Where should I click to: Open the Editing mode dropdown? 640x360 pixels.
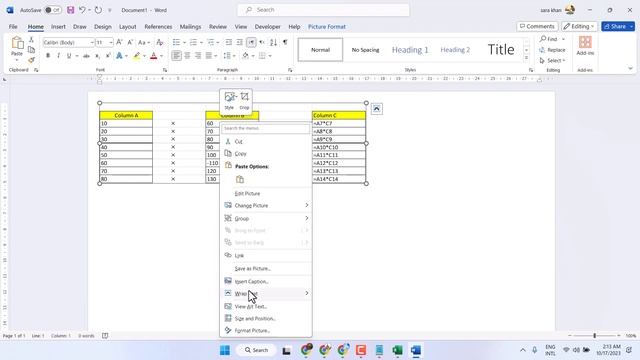click(579, 27)
